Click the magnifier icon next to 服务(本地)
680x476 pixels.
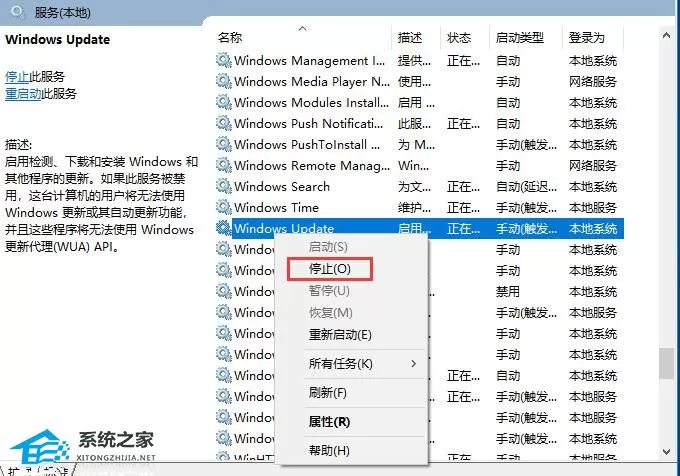pos(18,11)
